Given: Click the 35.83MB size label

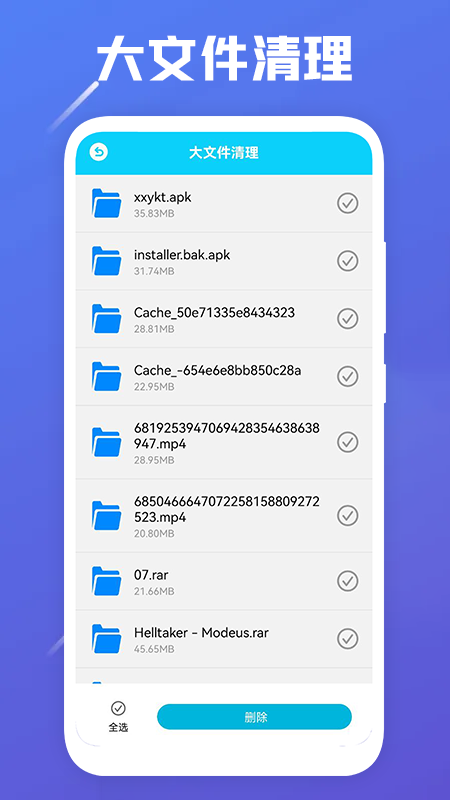Looking at the screenshot, I should 154,213.
